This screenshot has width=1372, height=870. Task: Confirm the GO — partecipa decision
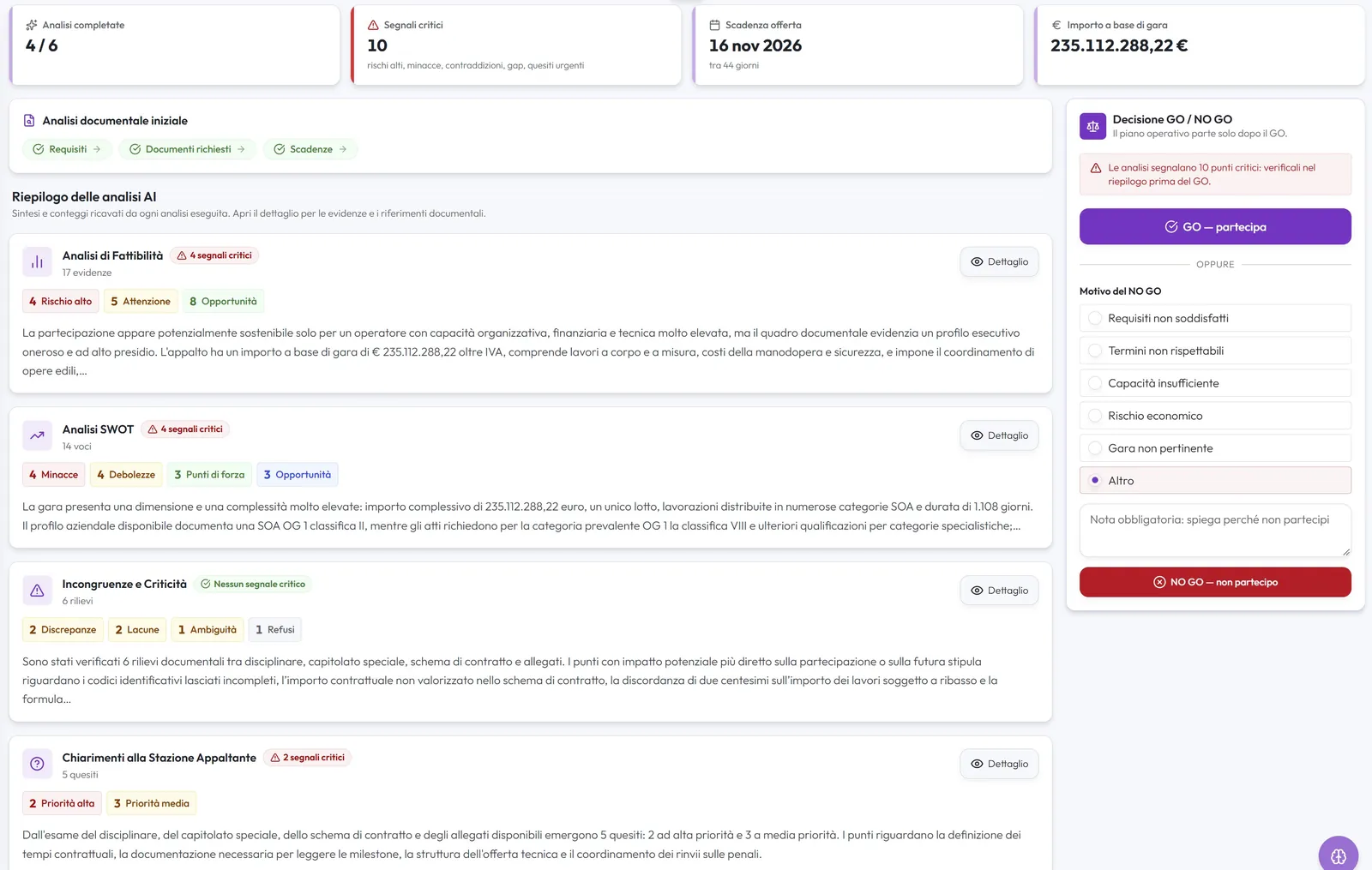click(x=1215, y=226)
